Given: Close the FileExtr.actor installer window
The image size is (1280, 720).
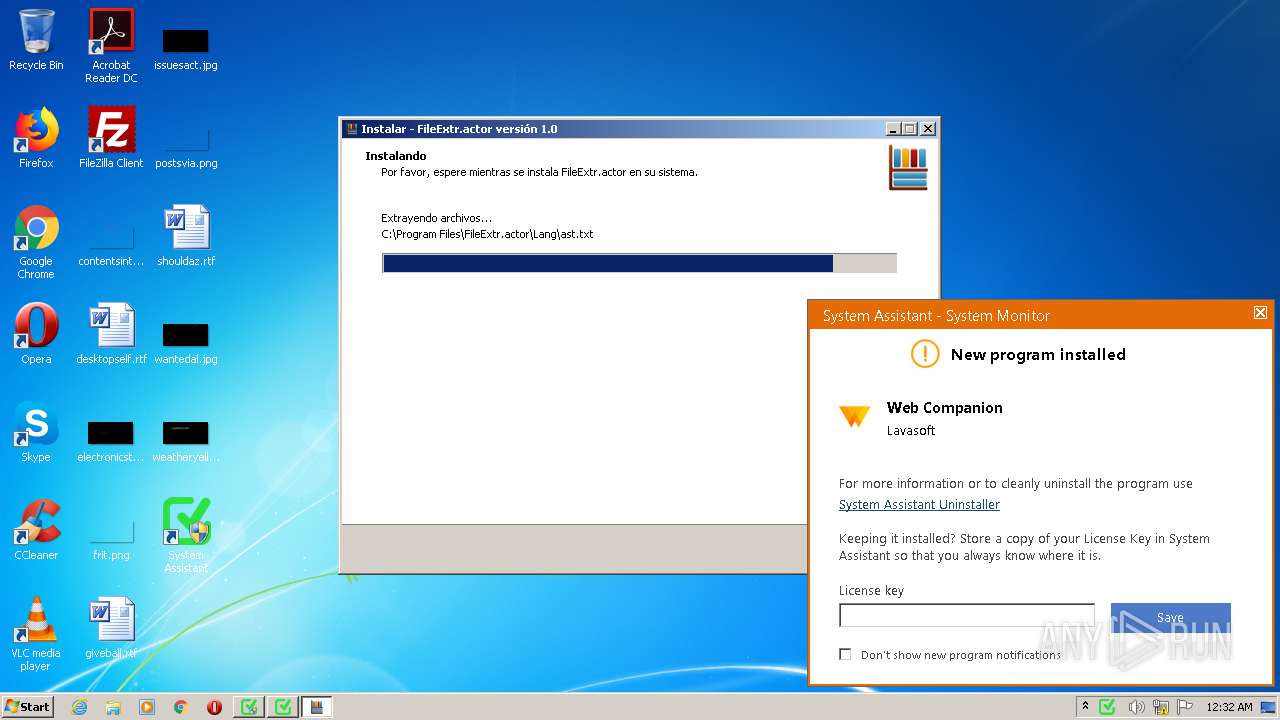Looking at the screenshot, I should click(928, 129).
